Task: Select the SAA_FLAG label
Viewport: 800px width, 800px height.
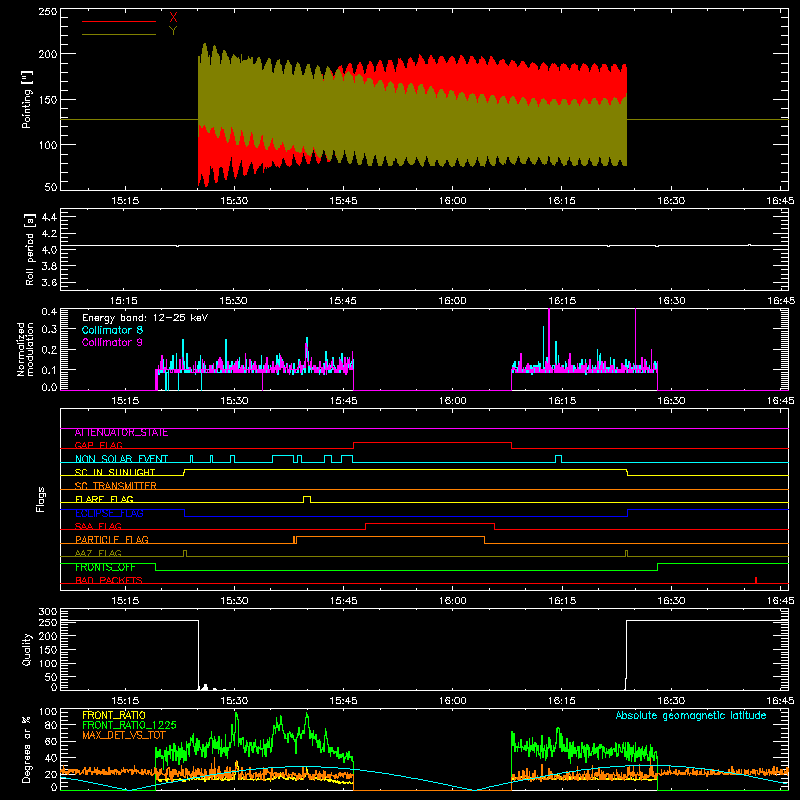Action: click(98, 527)
